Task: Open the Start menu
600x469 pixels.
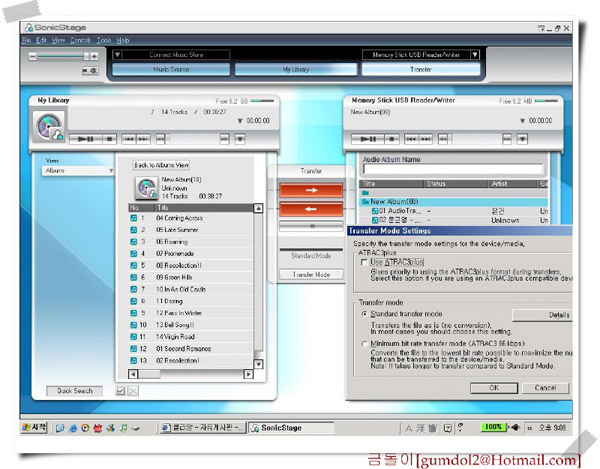Action: pyautogui.click(x=34, y=428)
